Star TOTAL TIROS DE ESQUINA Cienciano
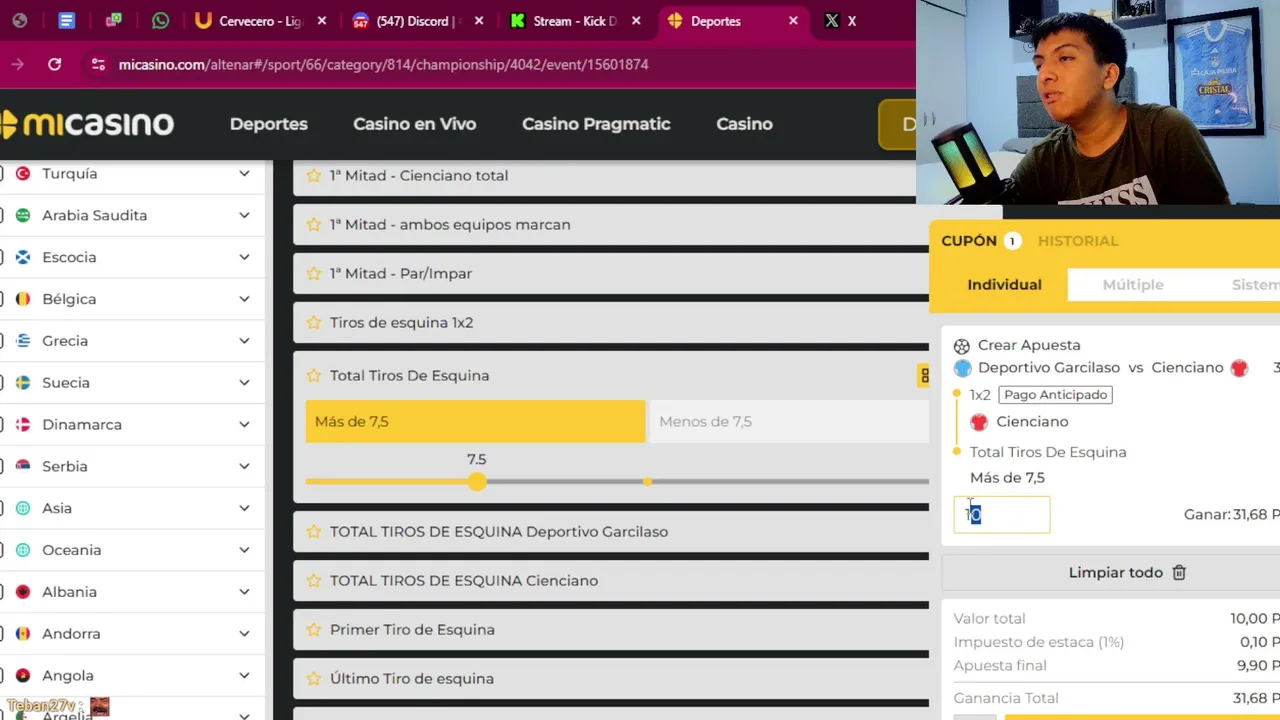Screen dimensions: 1280x720 (x=314, y=581)
